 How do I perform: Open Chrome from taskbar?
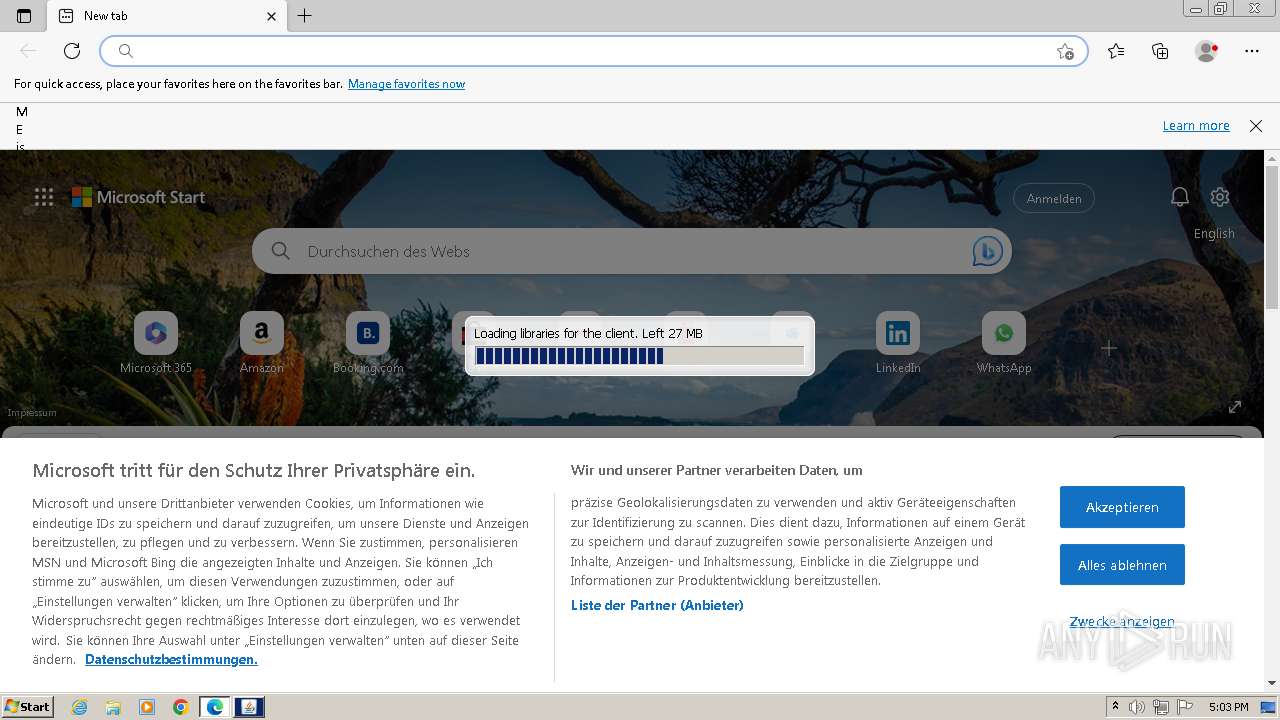click(181, 707)
